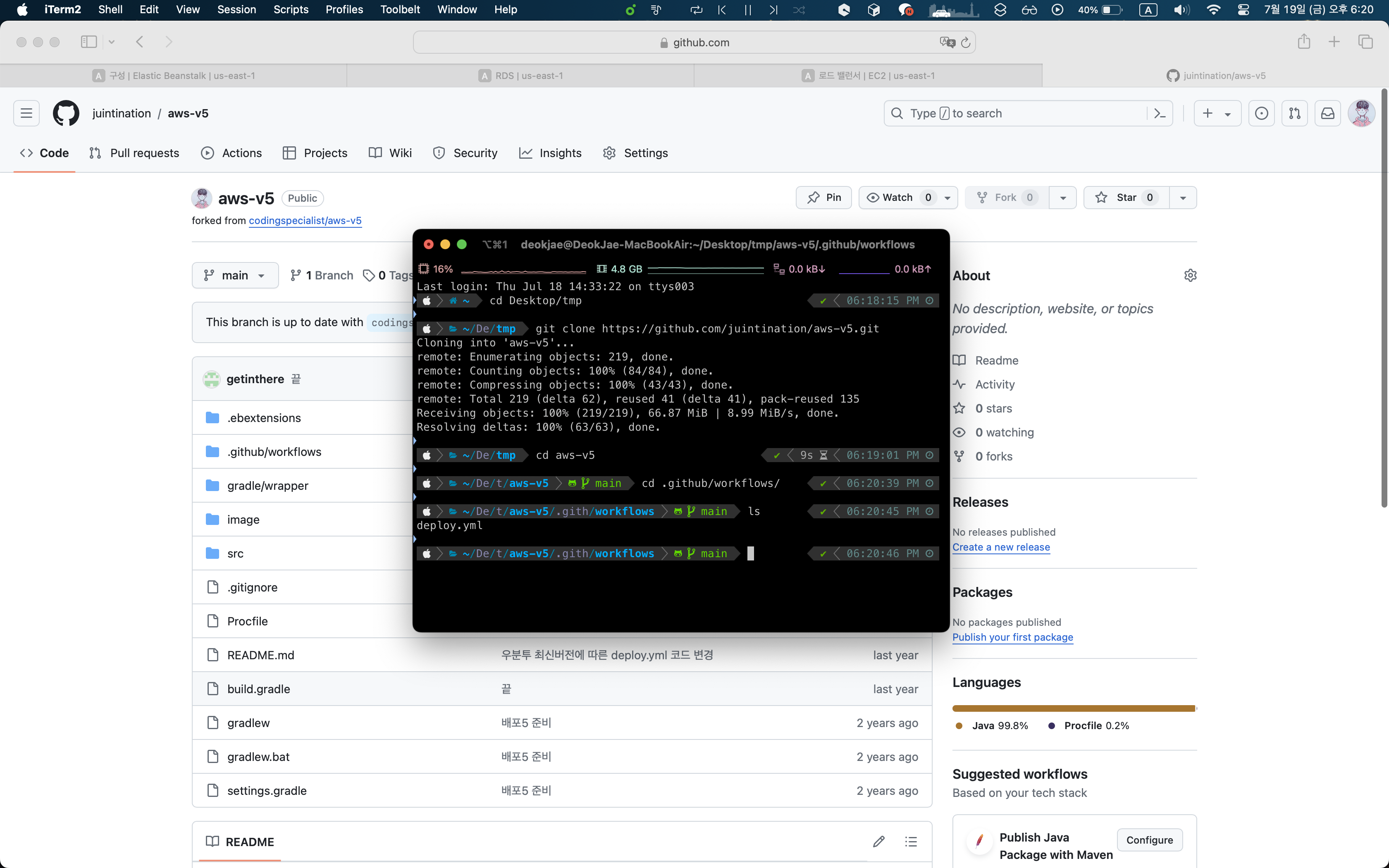Click the Safari reload page icon
Screen dimensions: 1389x868
tap(965, 43)
